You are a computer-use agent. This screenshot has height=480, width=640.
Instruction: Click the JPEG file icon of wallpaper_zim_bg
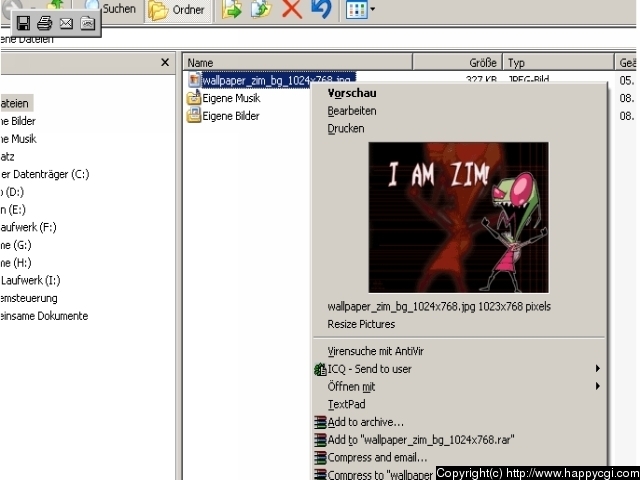tap(194, 80)
